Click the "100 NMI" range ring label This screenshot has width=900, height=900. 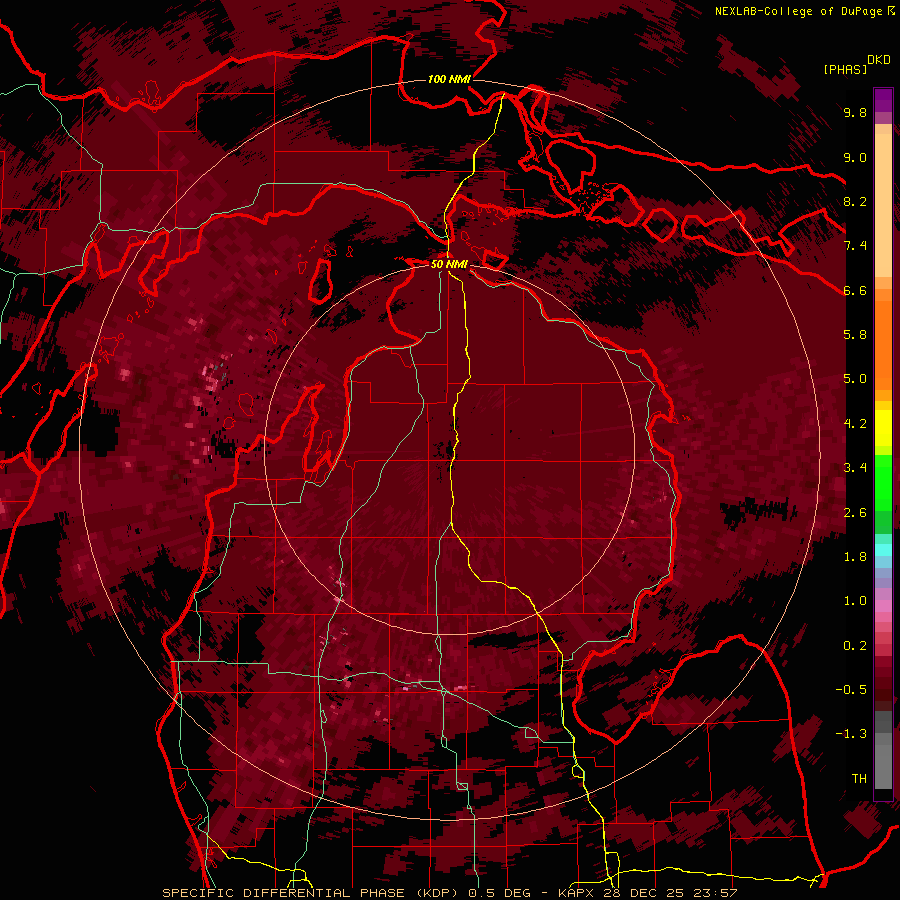pyautogui.click(x=449, y=79)
